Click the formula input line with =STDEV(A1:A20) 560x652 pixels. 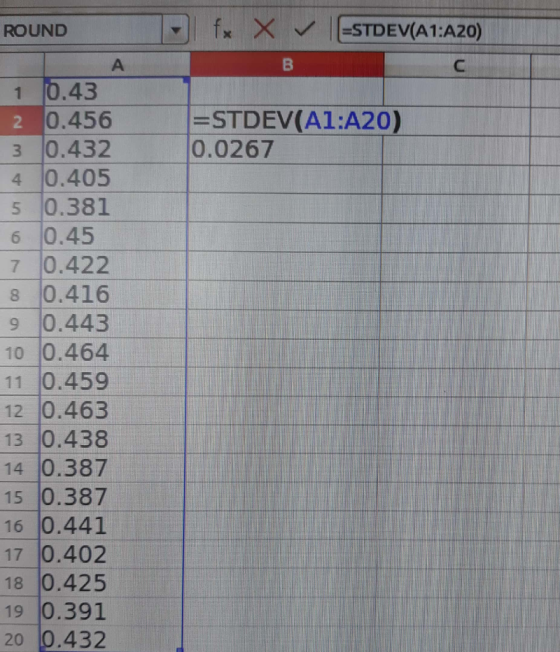click(x=449, y=30)
